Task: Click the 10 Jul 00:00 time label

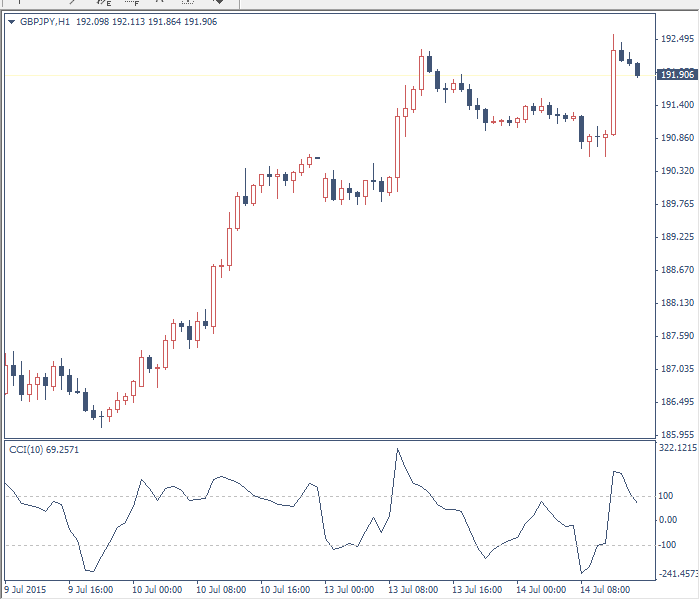Action: click(x=155, y=589)
